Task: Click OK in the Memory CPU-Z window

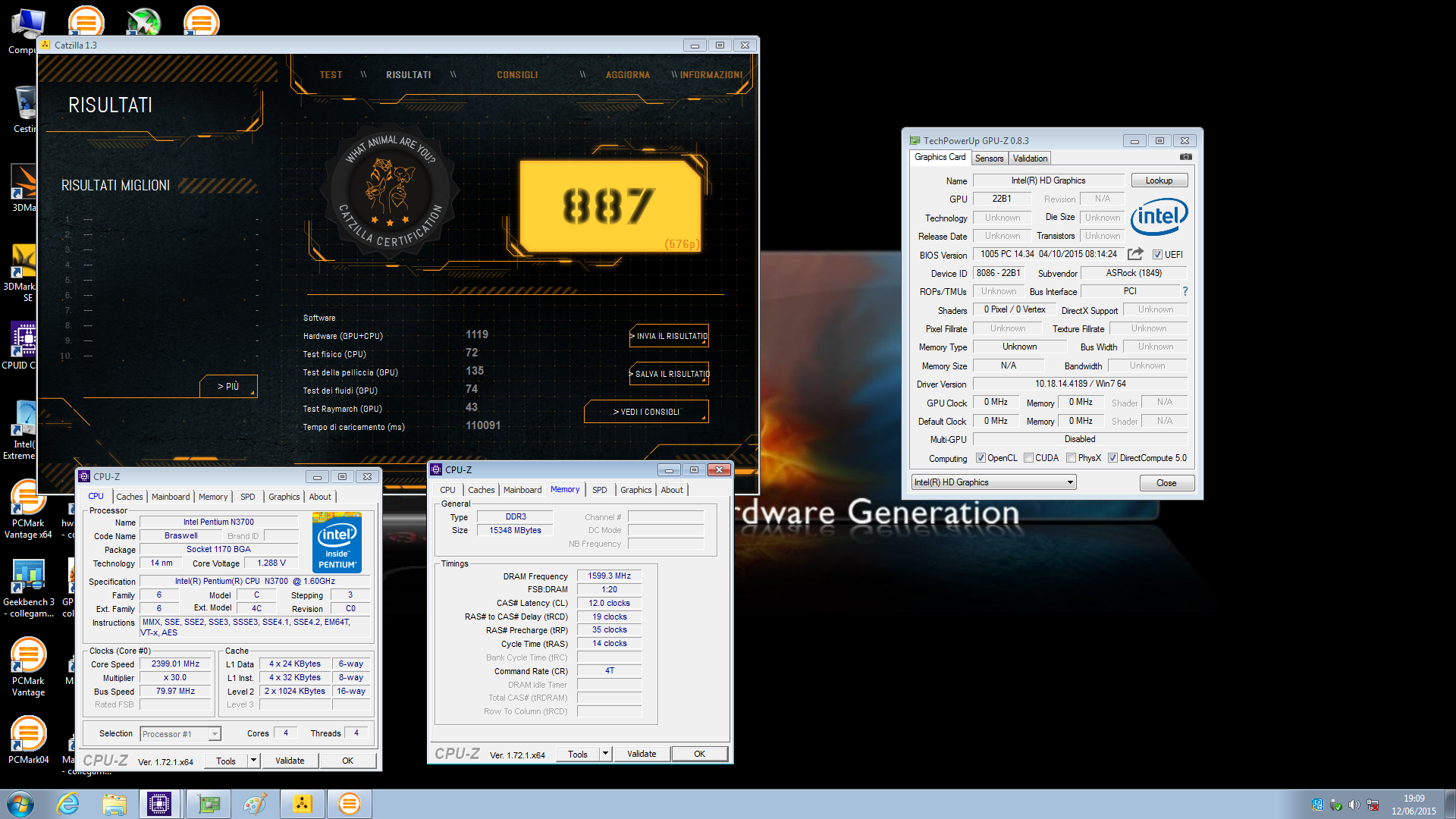Action: [699, 754]
